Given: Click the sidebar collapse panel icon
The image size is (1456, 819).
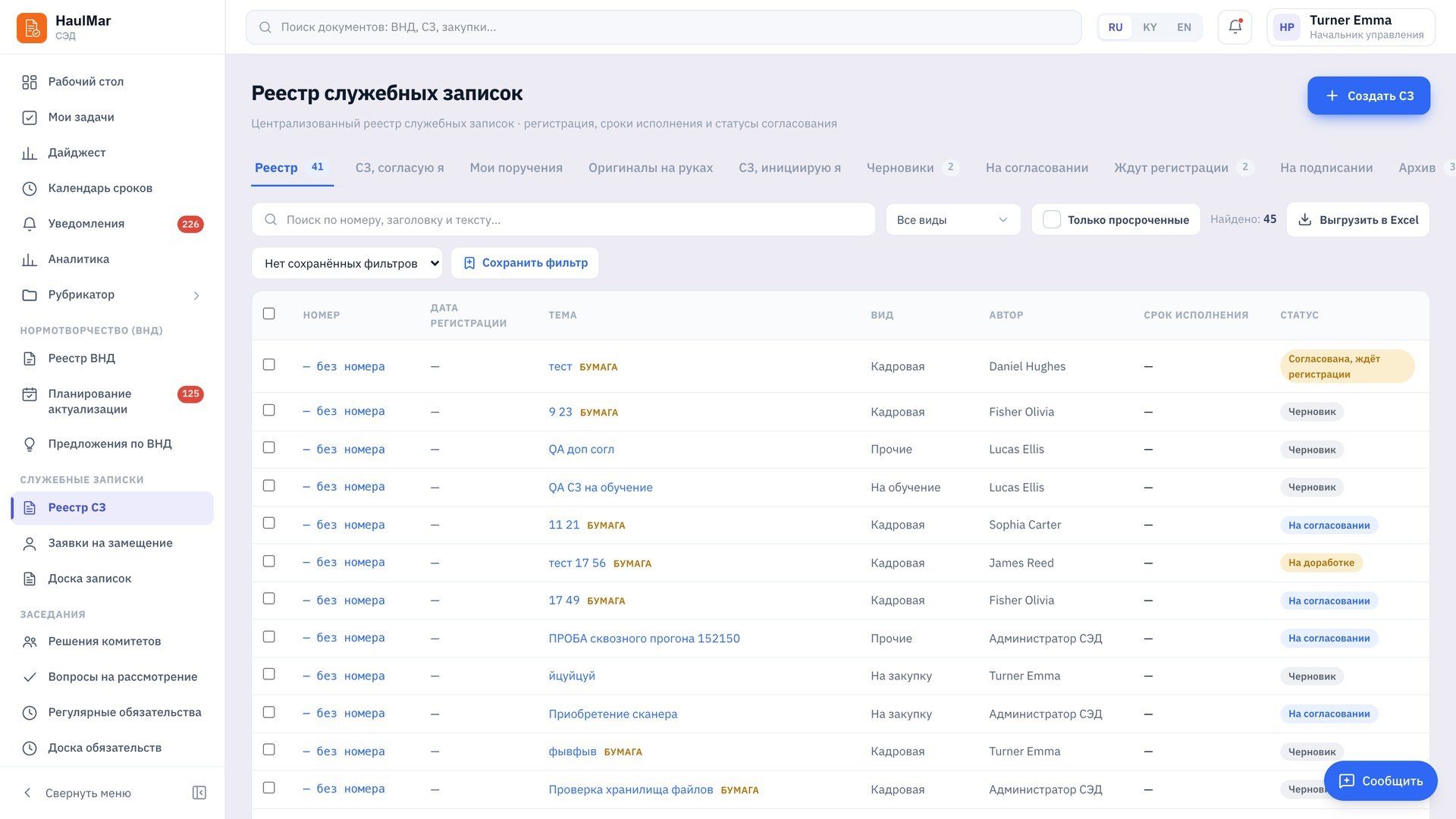Looking at the screenshot, I should coord(199,793).
